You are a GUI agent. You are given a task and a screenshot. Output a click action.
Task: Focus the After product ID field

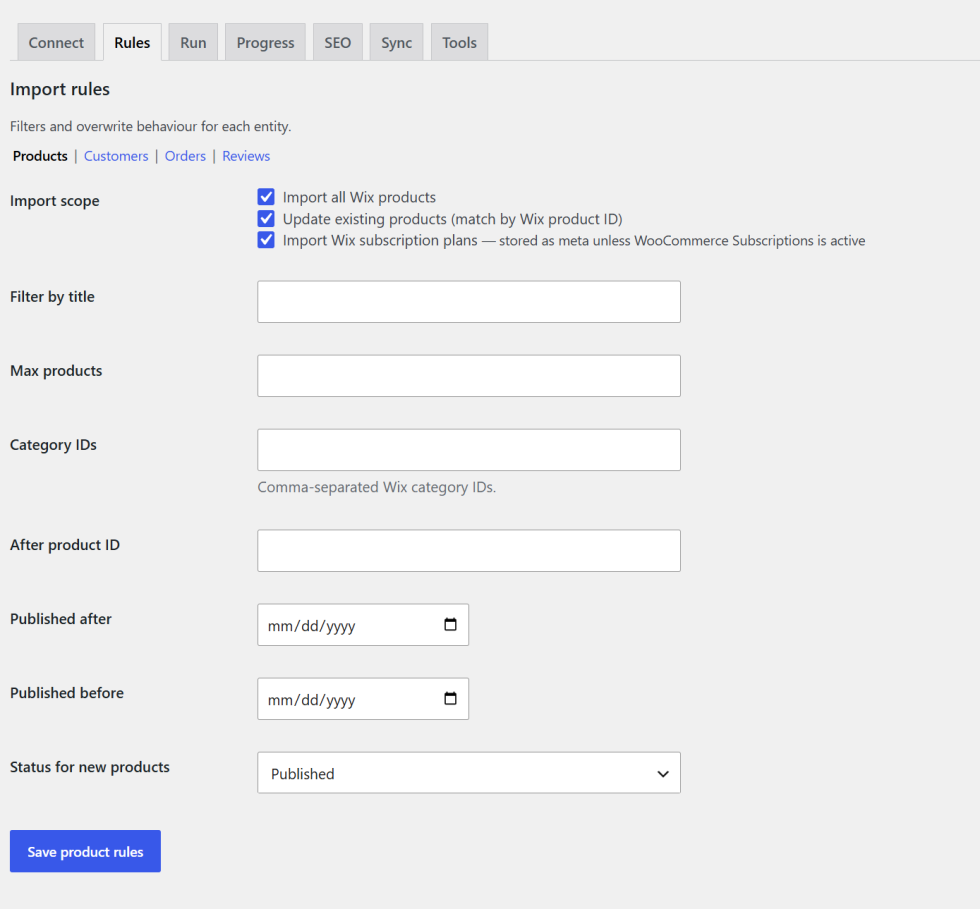pyautogui.click(x=469, y=550)
